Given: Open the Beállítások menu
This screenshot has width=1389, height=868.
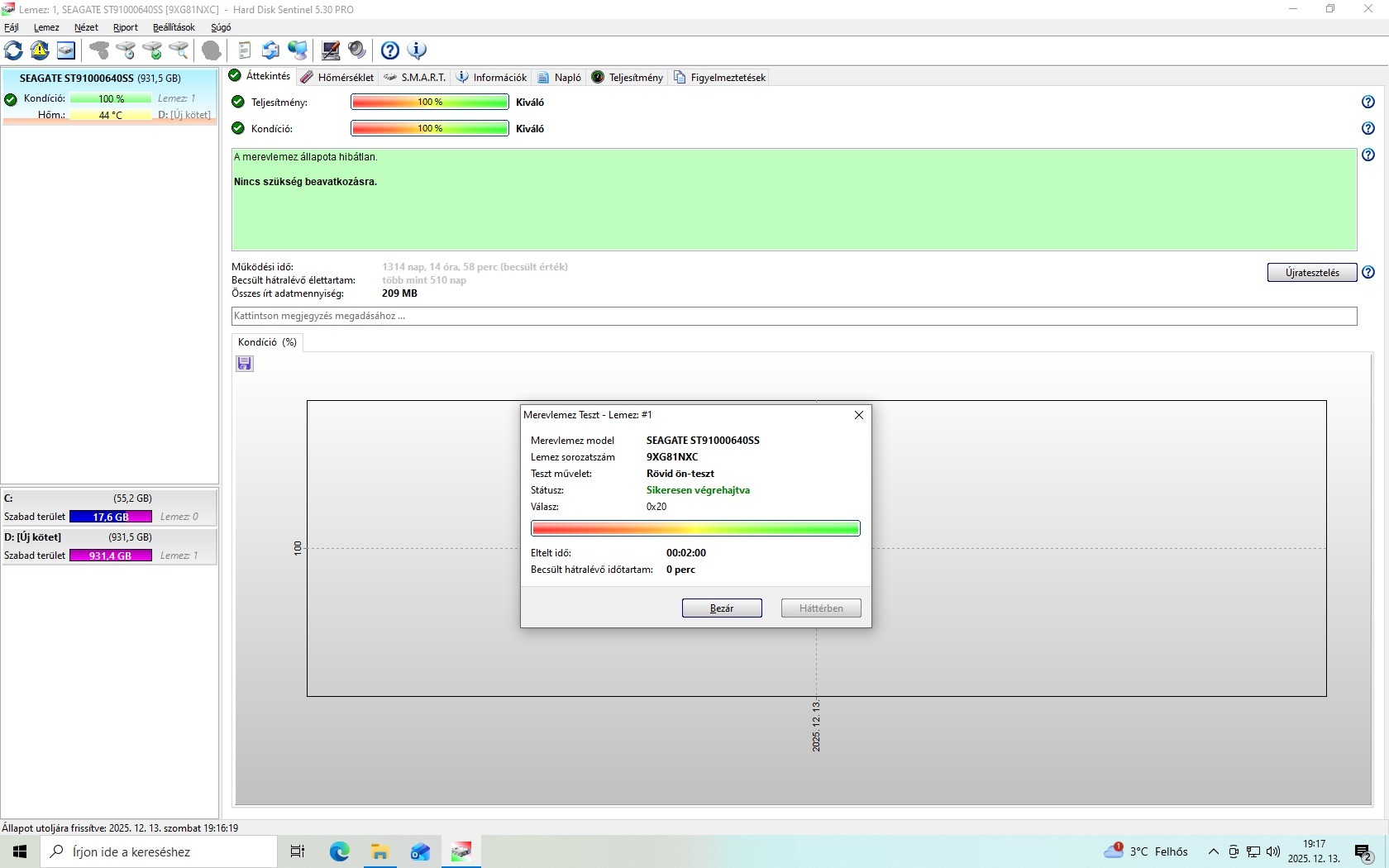Looking at the screenshot, I should (x=174, y=27).
